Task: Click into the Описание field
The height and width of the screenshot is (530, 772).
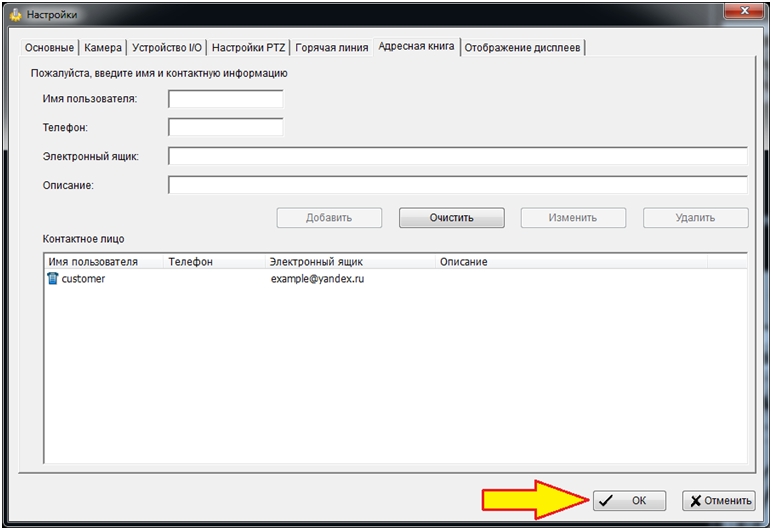Action: point(457,185)
